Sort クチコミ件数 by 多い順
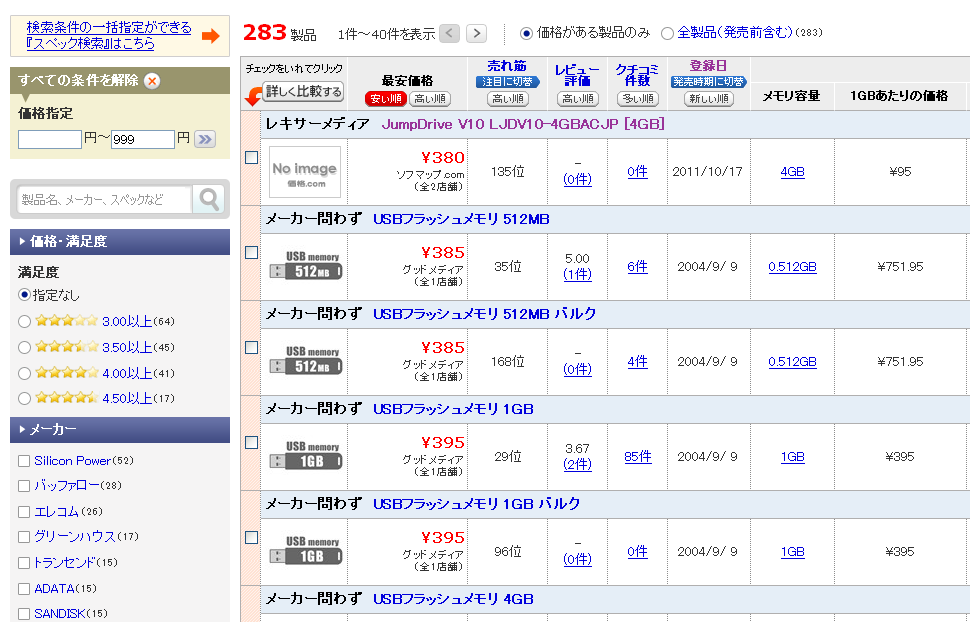This screenshot has width=970, height=622. [637, 99]
